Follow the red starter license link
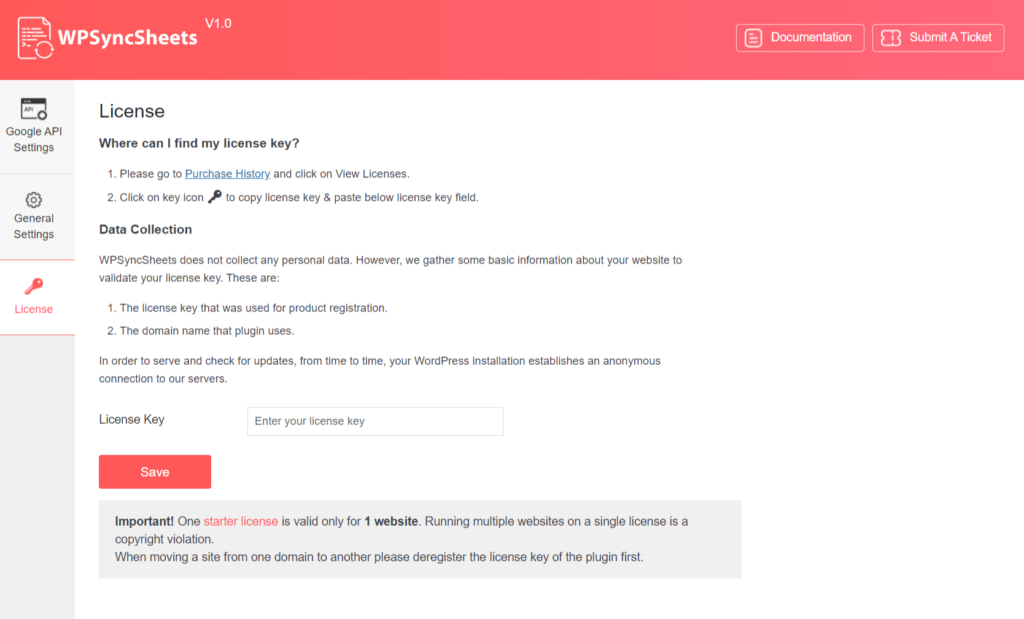The width and height of the screenshot is (1024, 619). (x=240, y=521)
